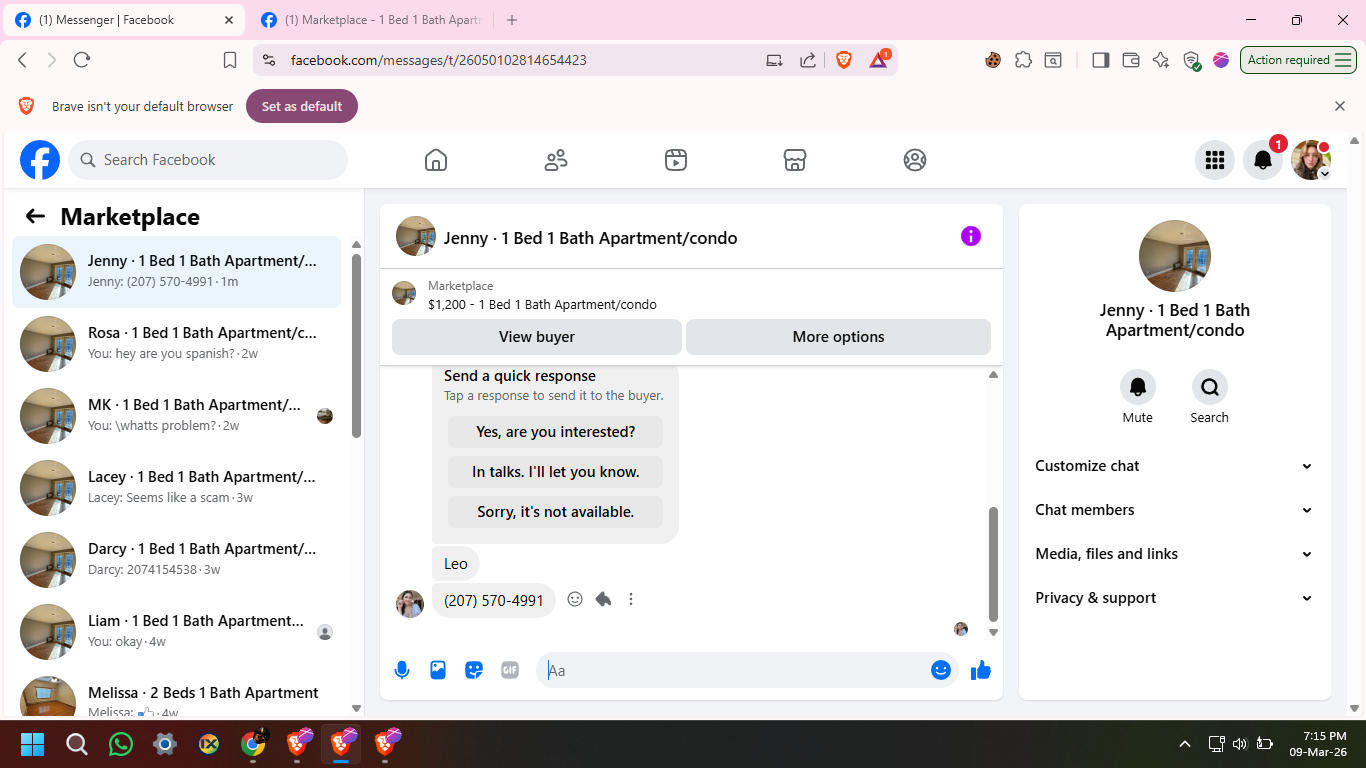Record a voice clip with microphone icon
1366x768 pixels.
pyautogui.click(x=402, y=670)
